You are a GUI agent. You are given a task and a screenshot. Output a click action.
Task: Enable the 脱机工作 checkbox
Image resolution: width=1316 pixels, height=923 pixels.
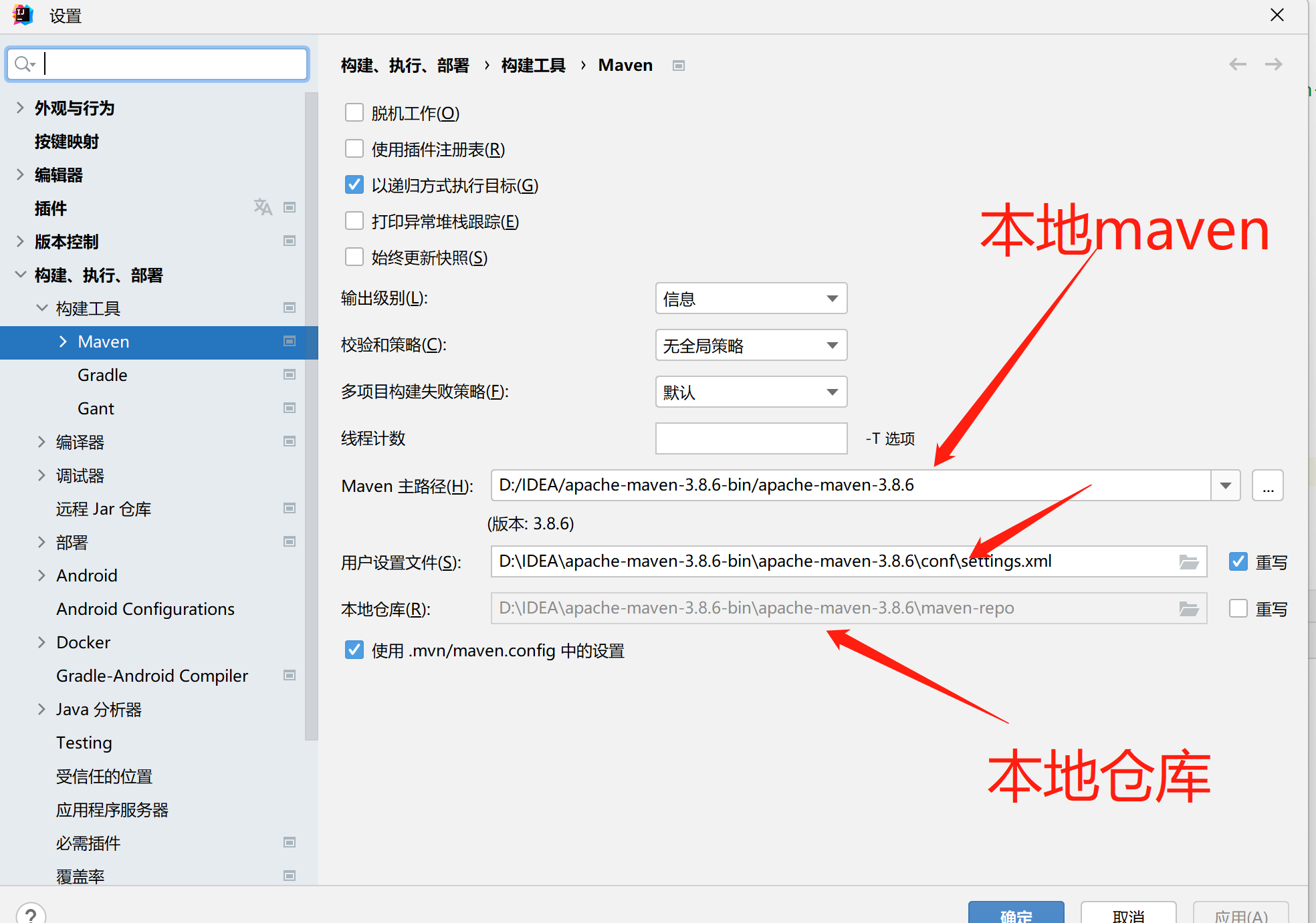click(x=354, y=112)
